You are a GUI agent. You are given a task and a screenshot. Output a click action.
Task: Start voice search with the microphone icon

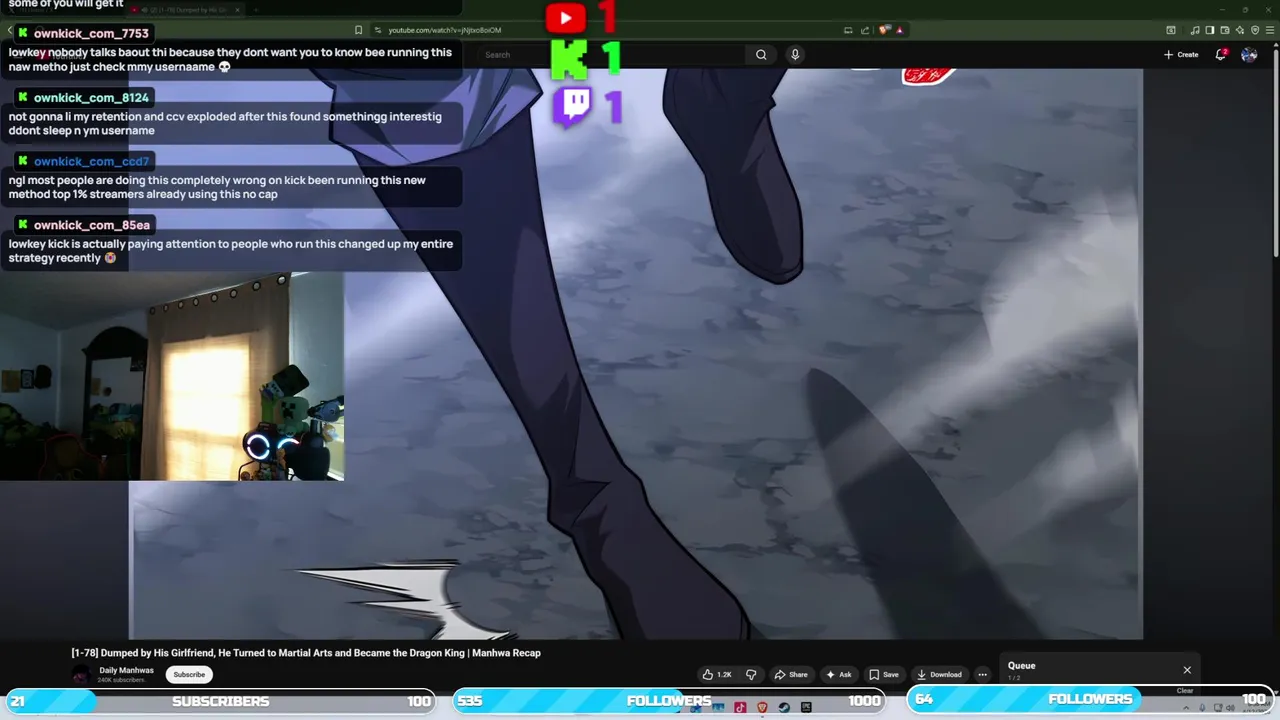coord(795,55)
